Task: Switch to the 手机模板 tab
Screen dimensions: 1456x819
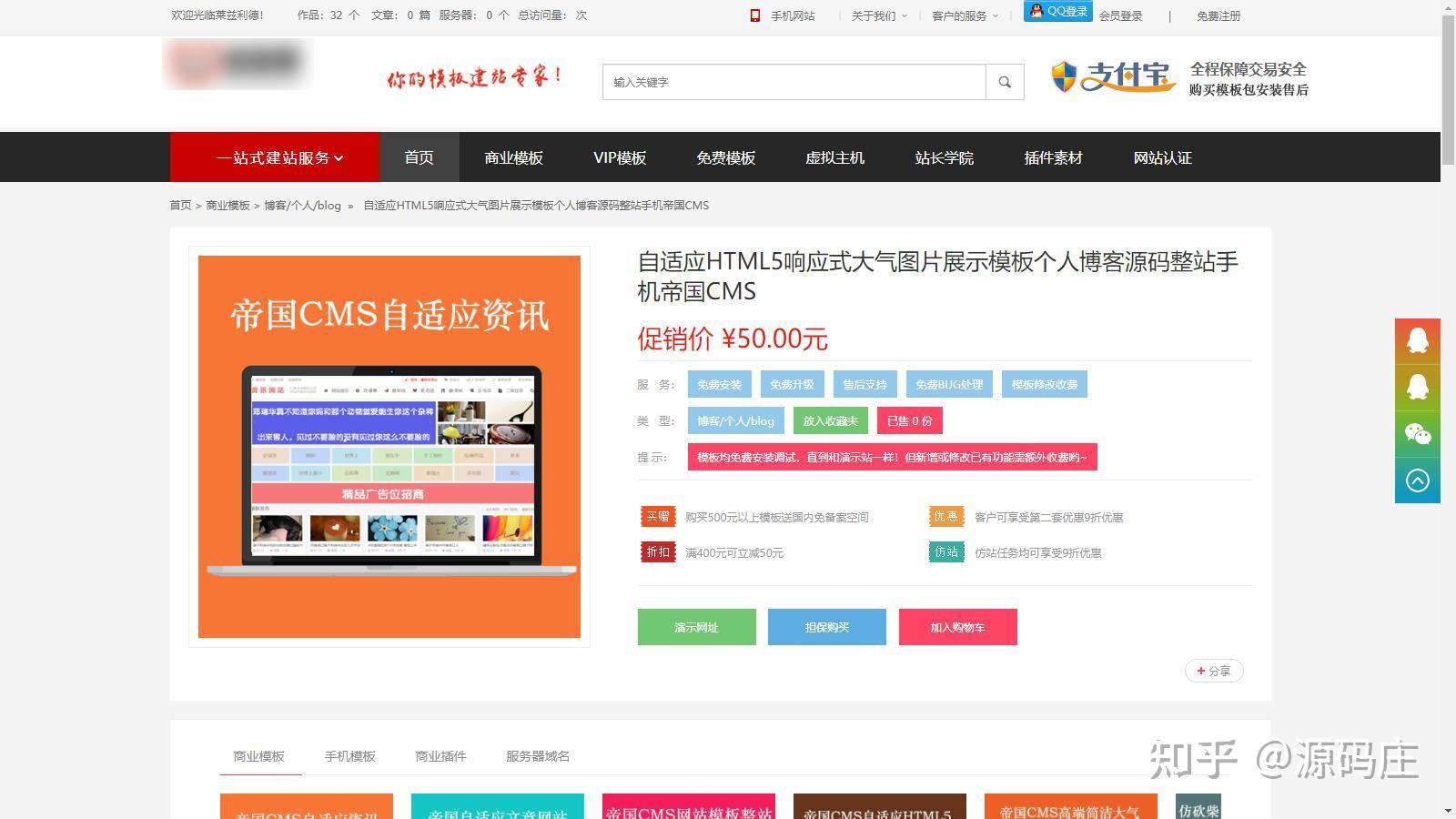Action: (350, 755)
